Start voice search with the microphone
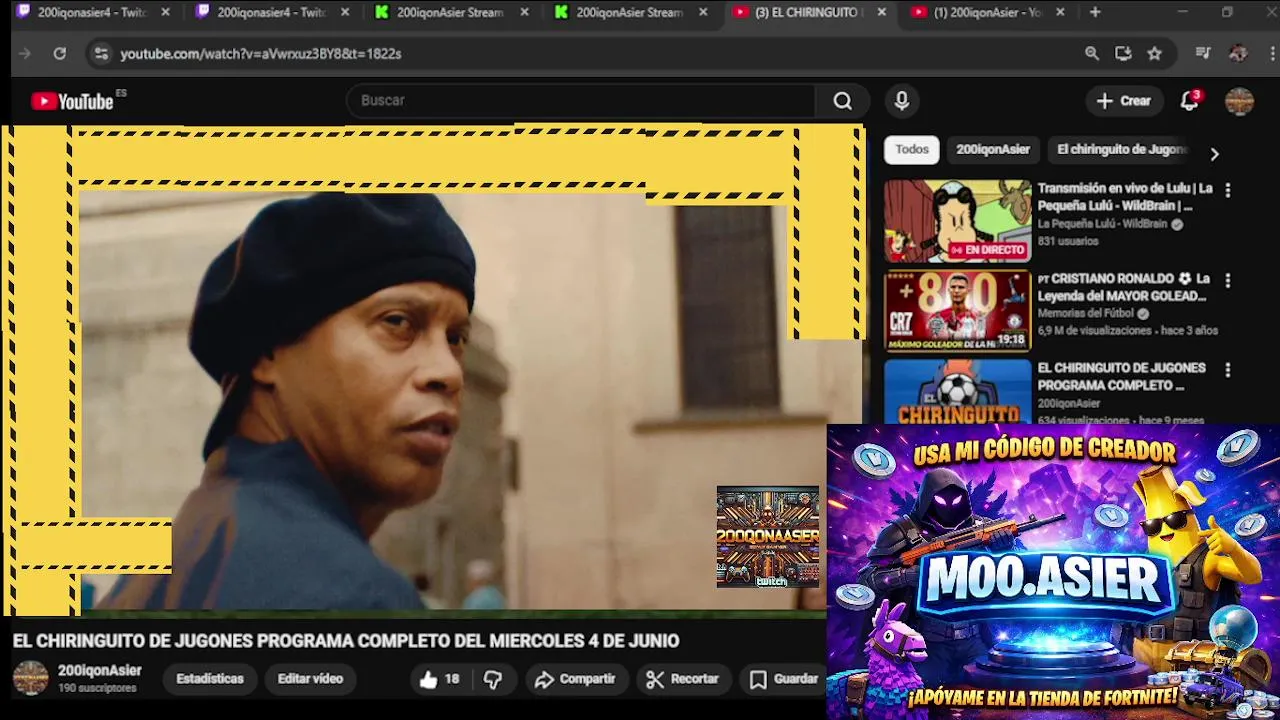This screenshot has height=720, width=1280. (x=902, y=101)
